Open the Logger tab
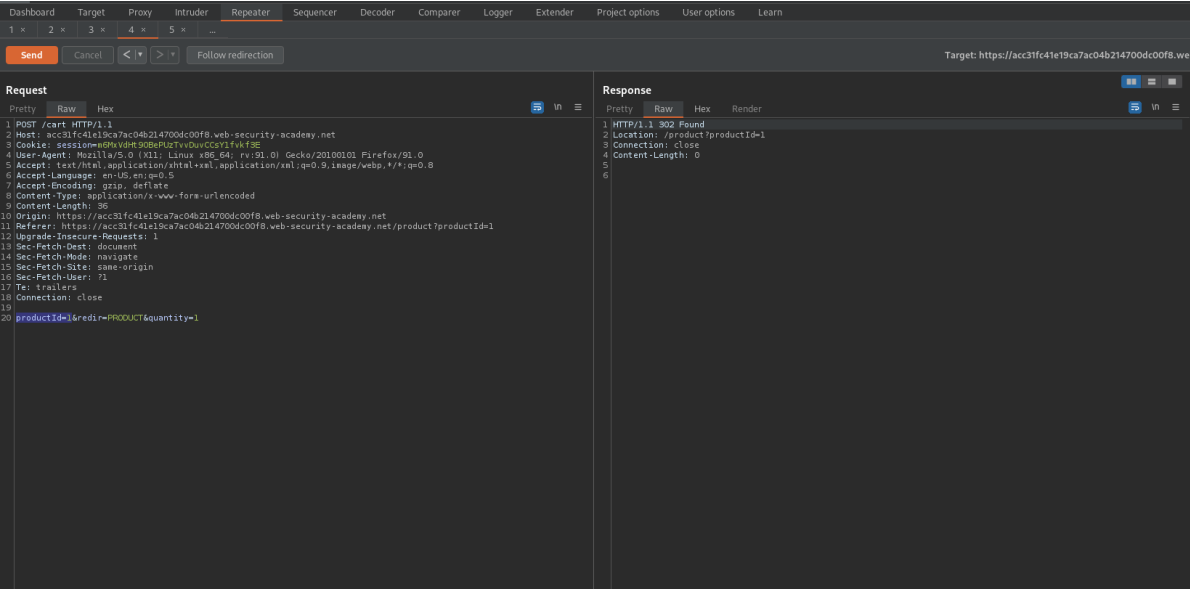The image size is (1190, 589). [x=498, y=12]
